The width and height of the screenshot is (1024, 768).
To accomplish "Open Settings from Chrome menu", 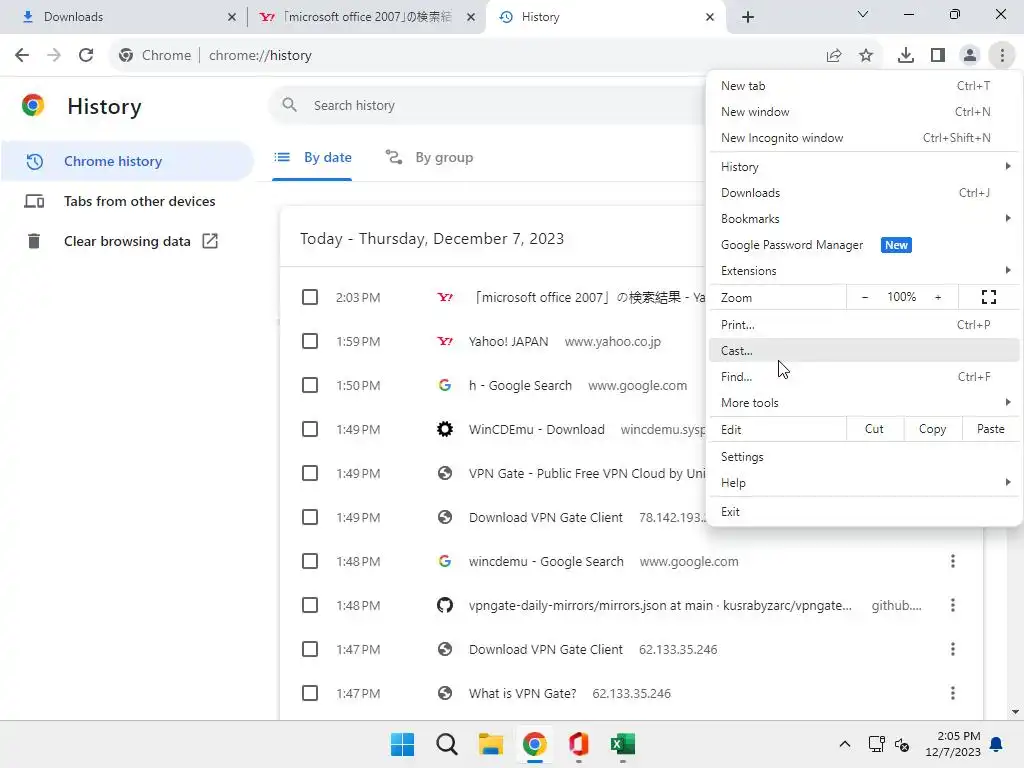I will [x=864, y=456].
